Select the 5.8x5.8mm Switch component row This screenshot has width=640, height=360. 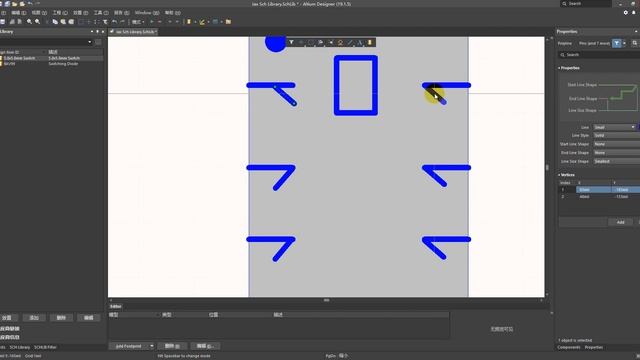(x=51, y=58)
